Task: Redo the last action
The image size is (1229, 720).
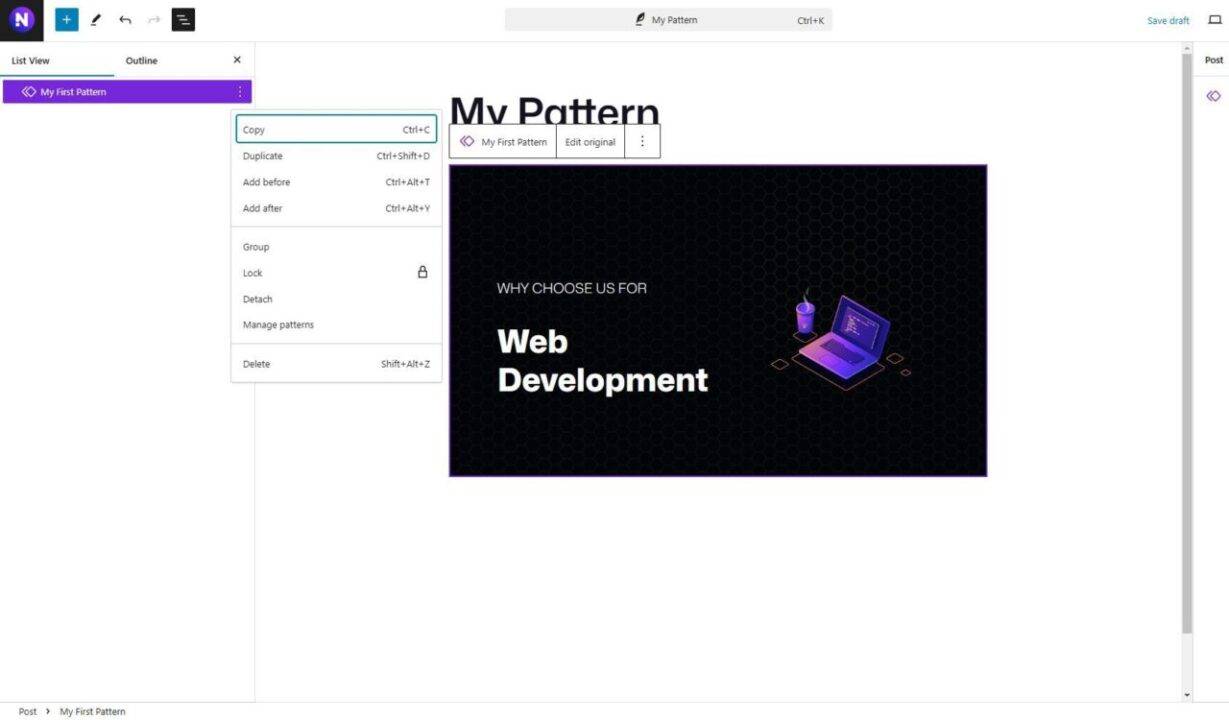Action: tap(152, 19)
